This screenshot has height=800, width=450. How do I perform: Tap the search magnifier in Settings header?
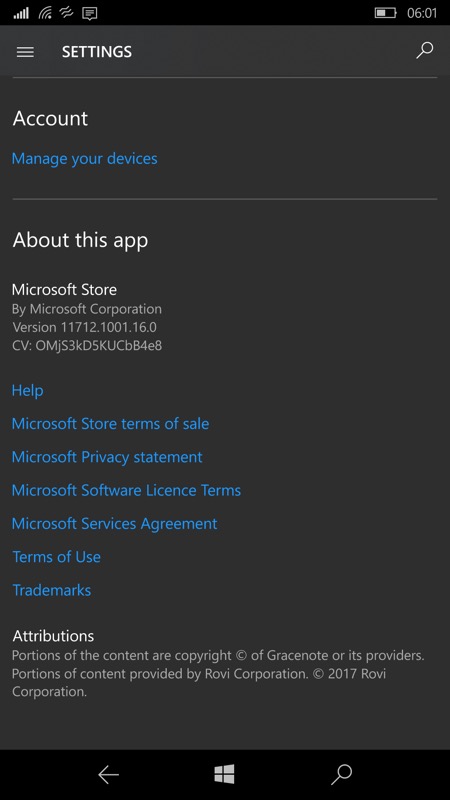[x=424, y=51]
